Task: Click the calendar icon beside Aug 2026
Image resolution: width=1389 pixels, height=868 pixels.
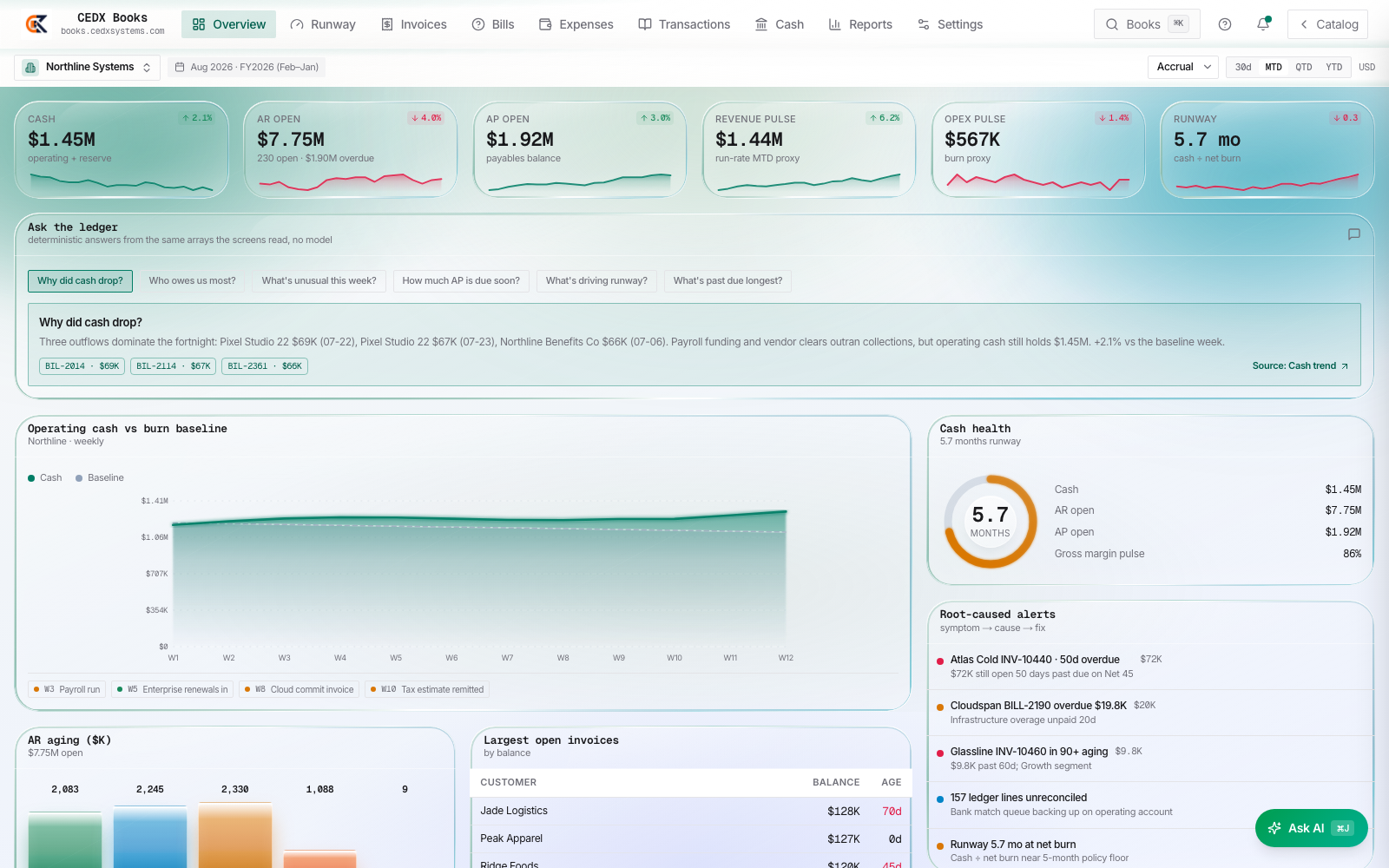Action: coord(180,67)
